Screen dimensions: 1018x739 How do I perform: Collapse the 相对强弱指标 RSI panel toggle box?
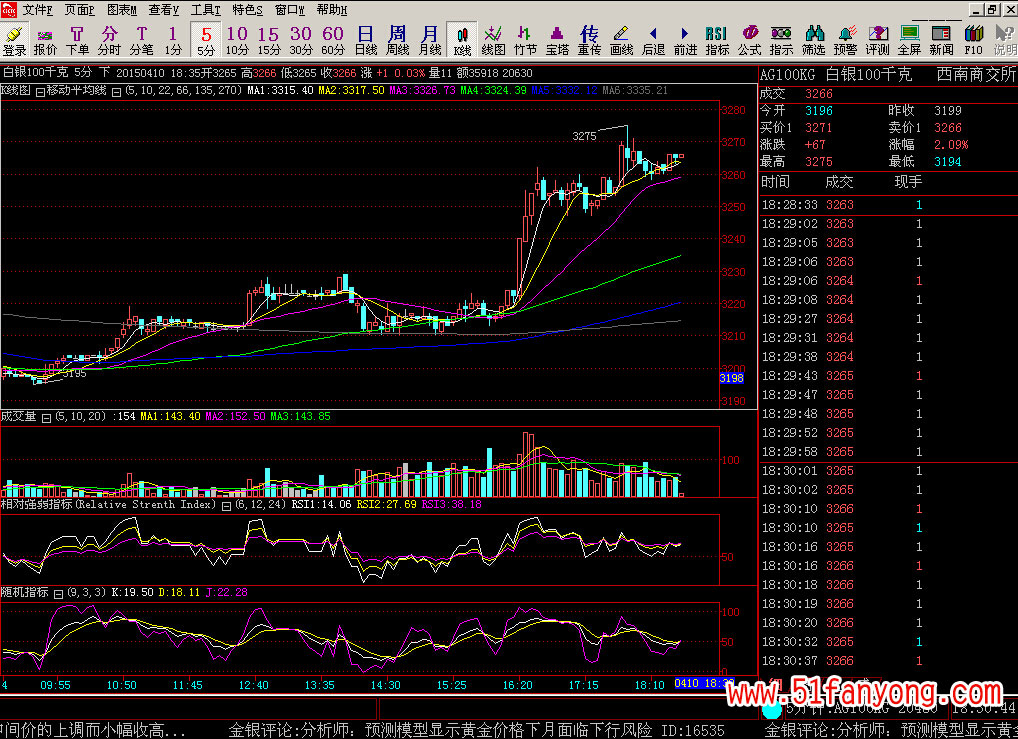pos(226,506)
